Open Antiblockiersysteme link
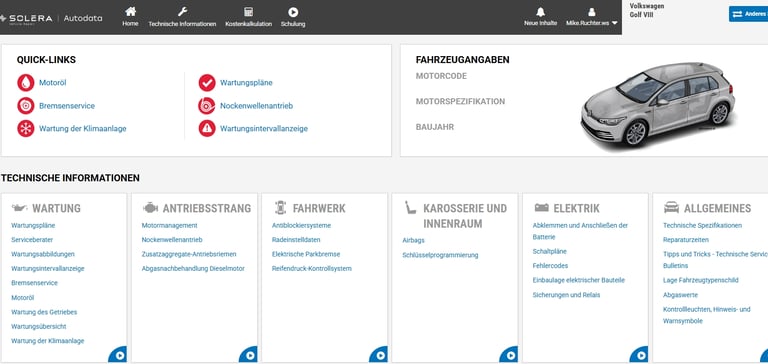Viewport: 768px width, 364px height. click(x=301, y=225)
